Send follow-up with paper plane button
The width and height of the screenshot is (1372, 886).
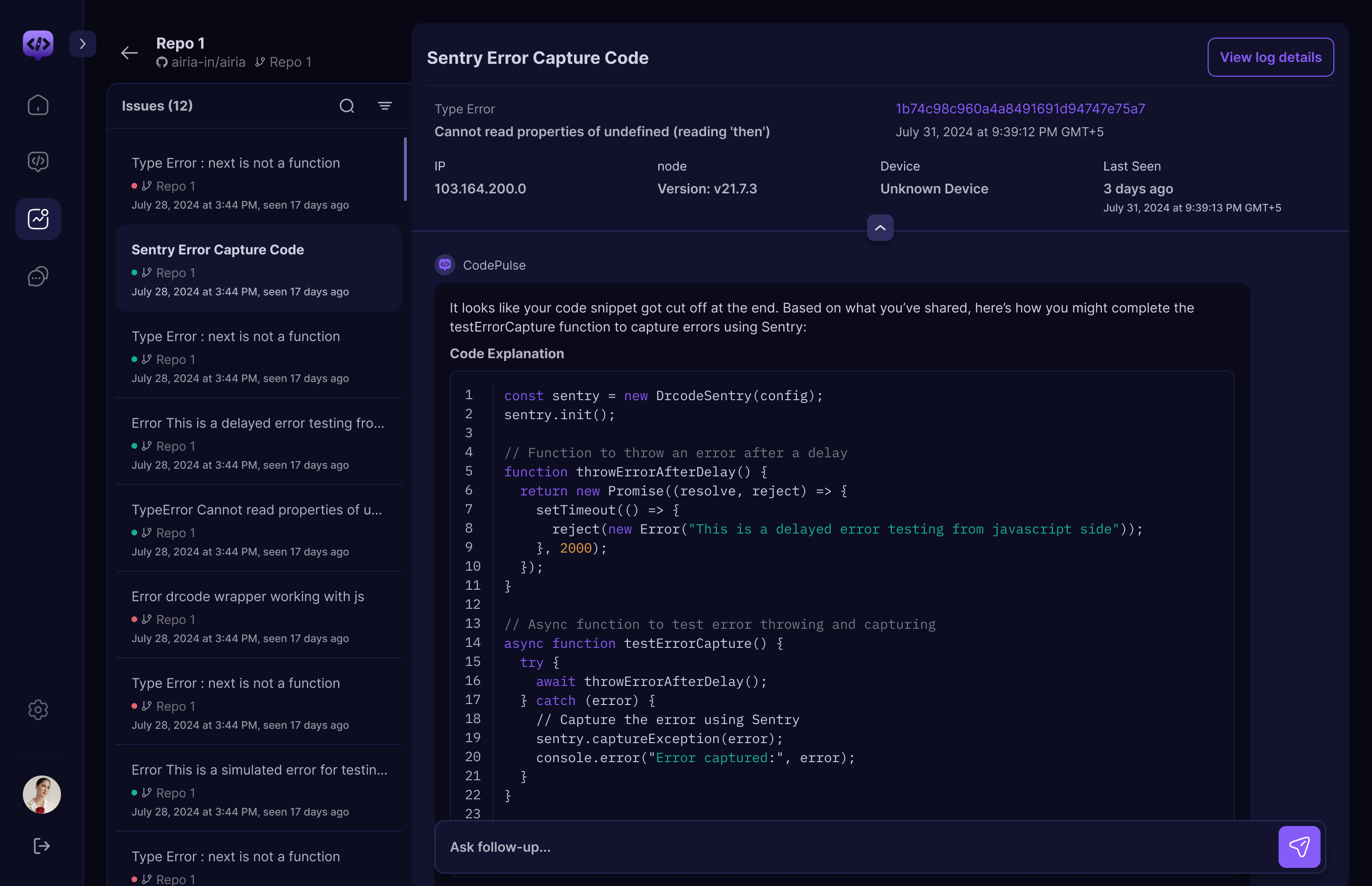(1299, 846)
